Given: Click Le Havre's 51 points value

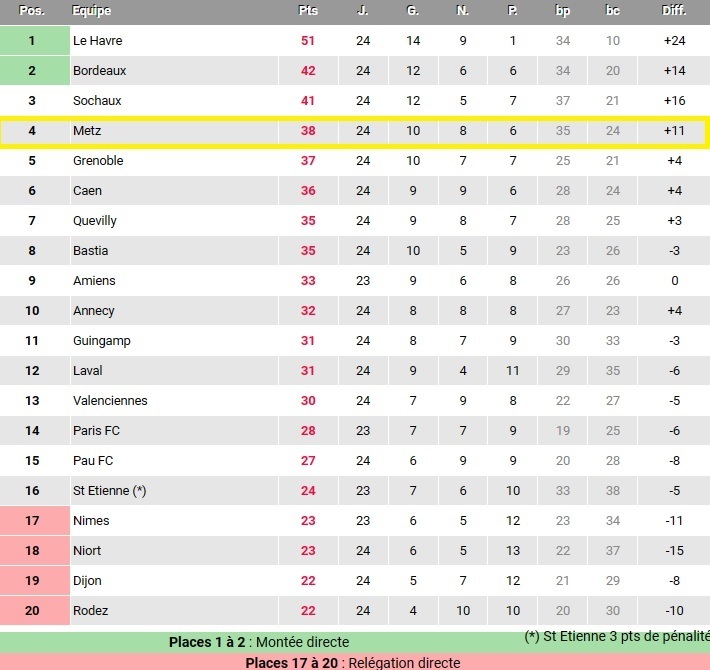Looking at the screenshot, I should 308,41.
